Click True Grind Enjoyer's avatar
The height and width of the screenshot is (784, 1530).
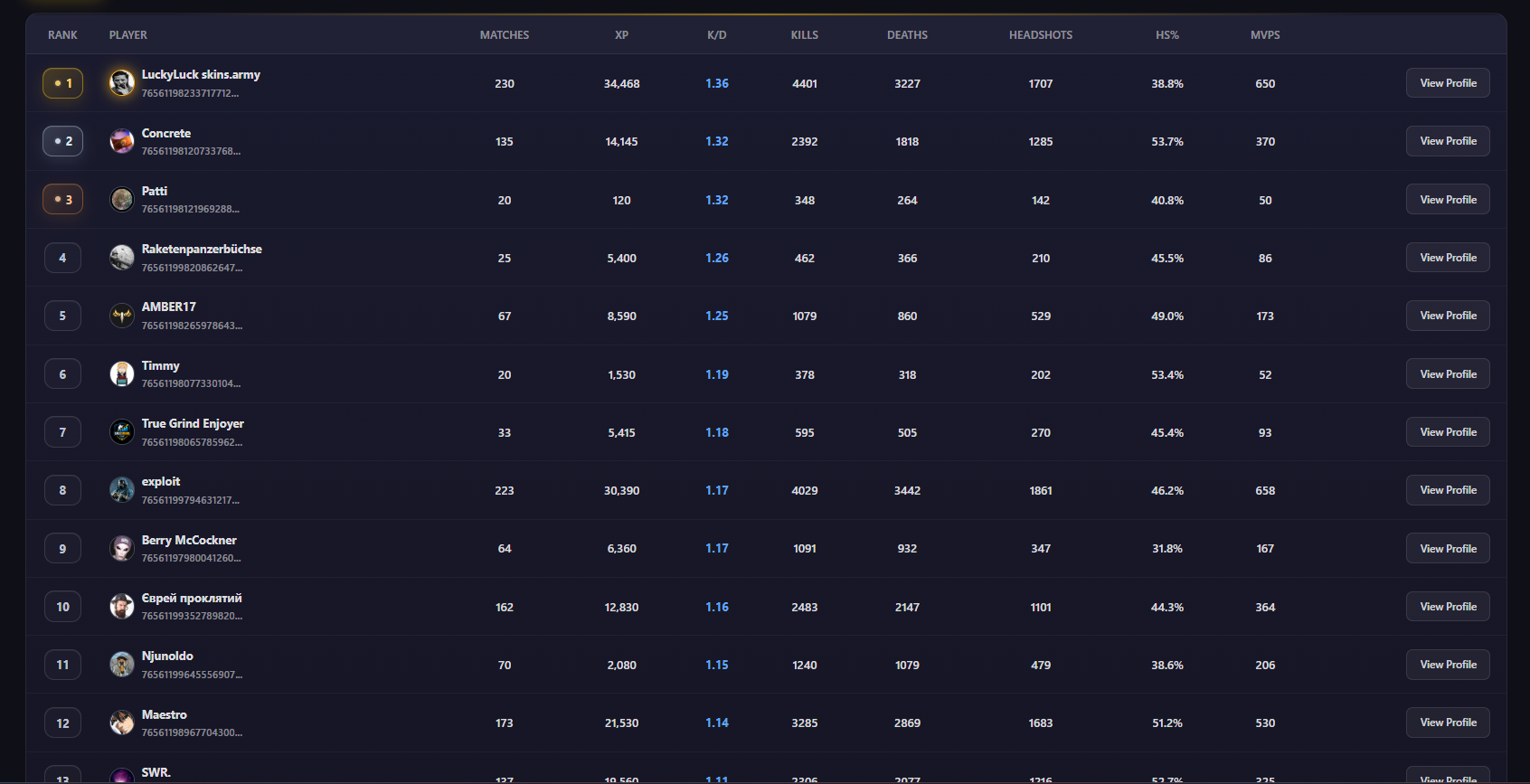(x=122, y=432)
